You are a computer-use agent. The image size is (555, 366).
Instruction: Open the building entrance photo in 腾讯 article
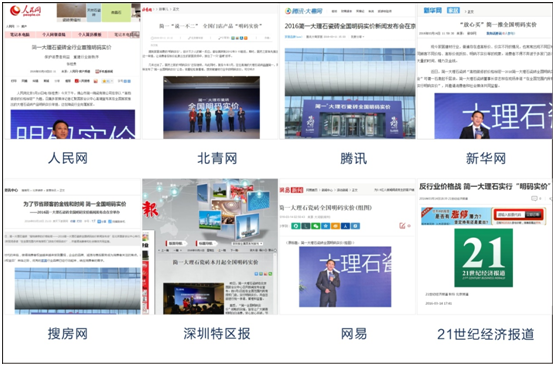click(350, 93)
